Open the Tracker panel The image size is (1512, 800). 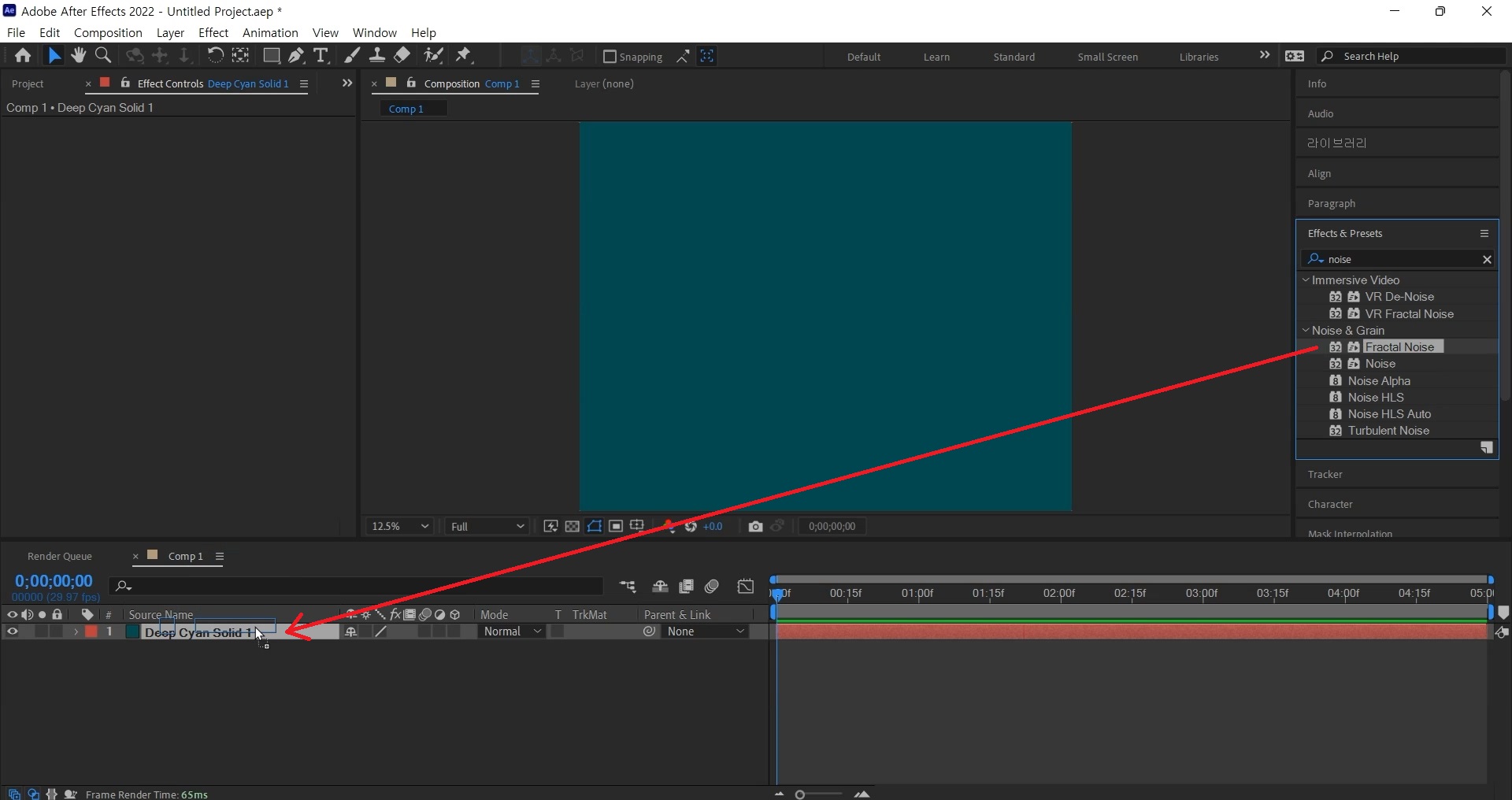(1325, 474)
